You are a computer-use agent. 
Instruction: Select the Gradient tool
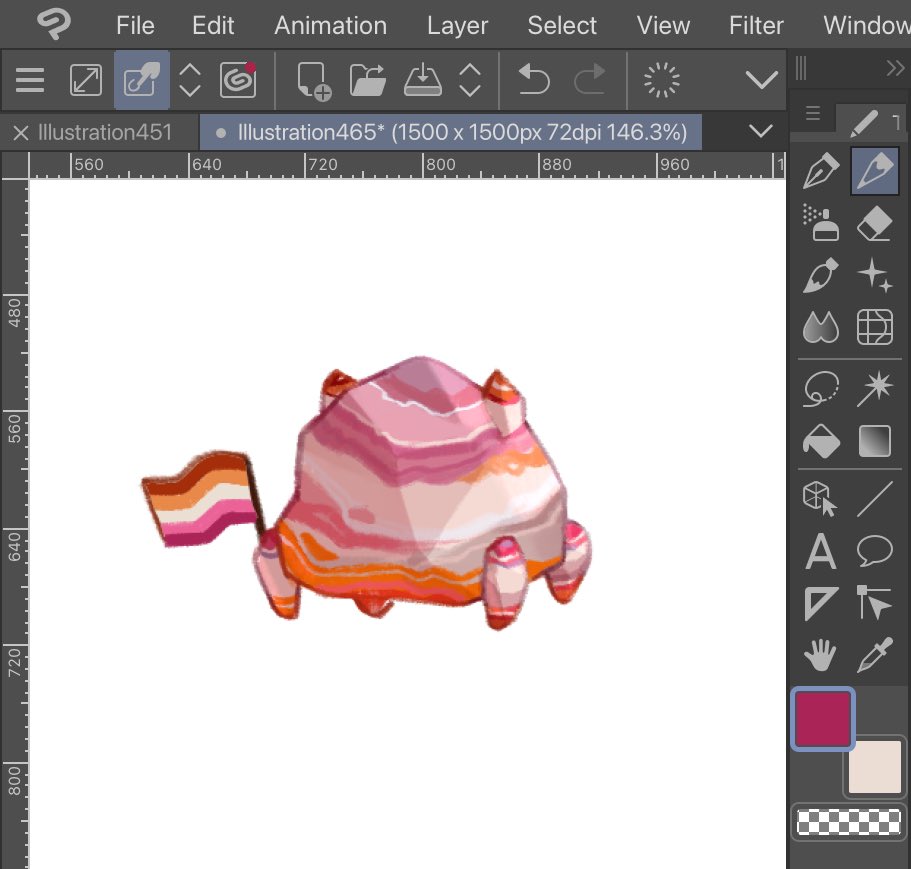click(874, 441)
